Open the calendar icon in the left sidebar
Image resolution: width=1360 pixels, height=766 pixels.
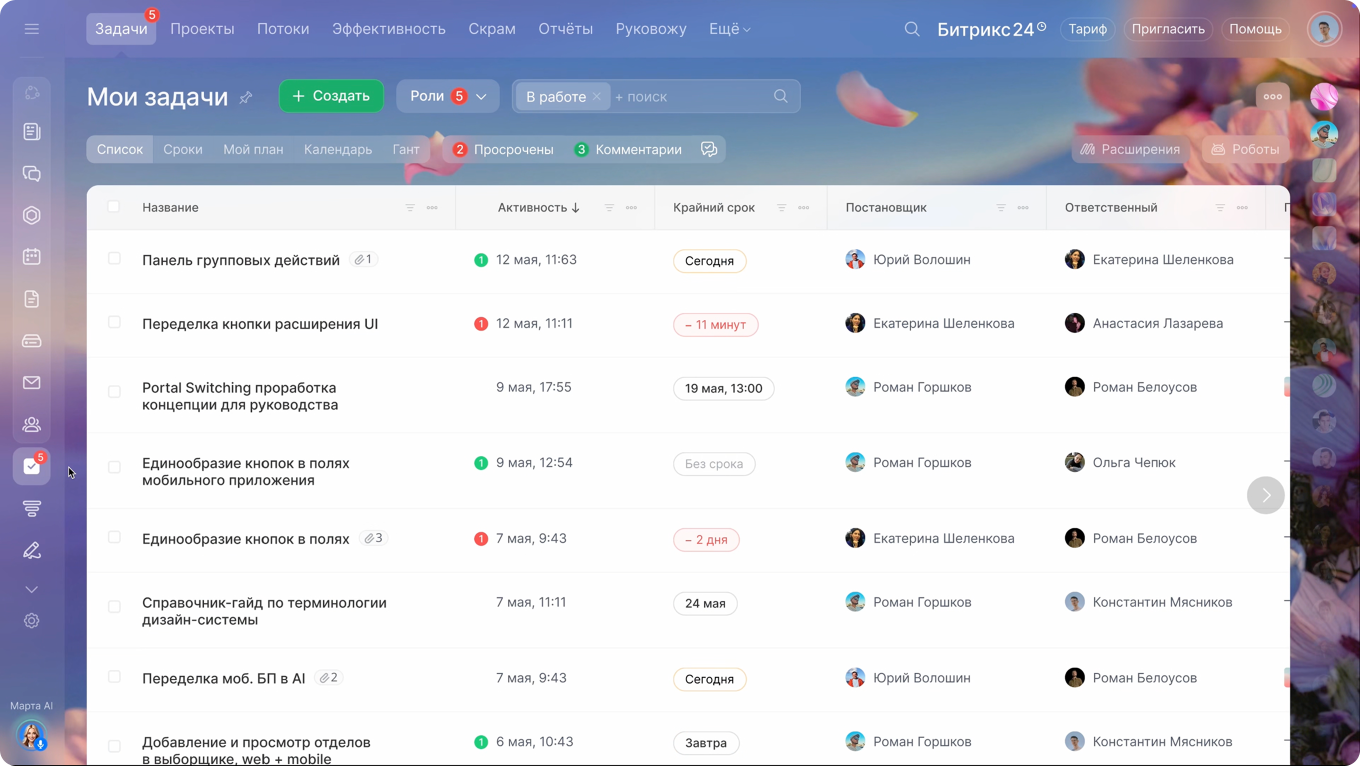click(x=32, y=257)
